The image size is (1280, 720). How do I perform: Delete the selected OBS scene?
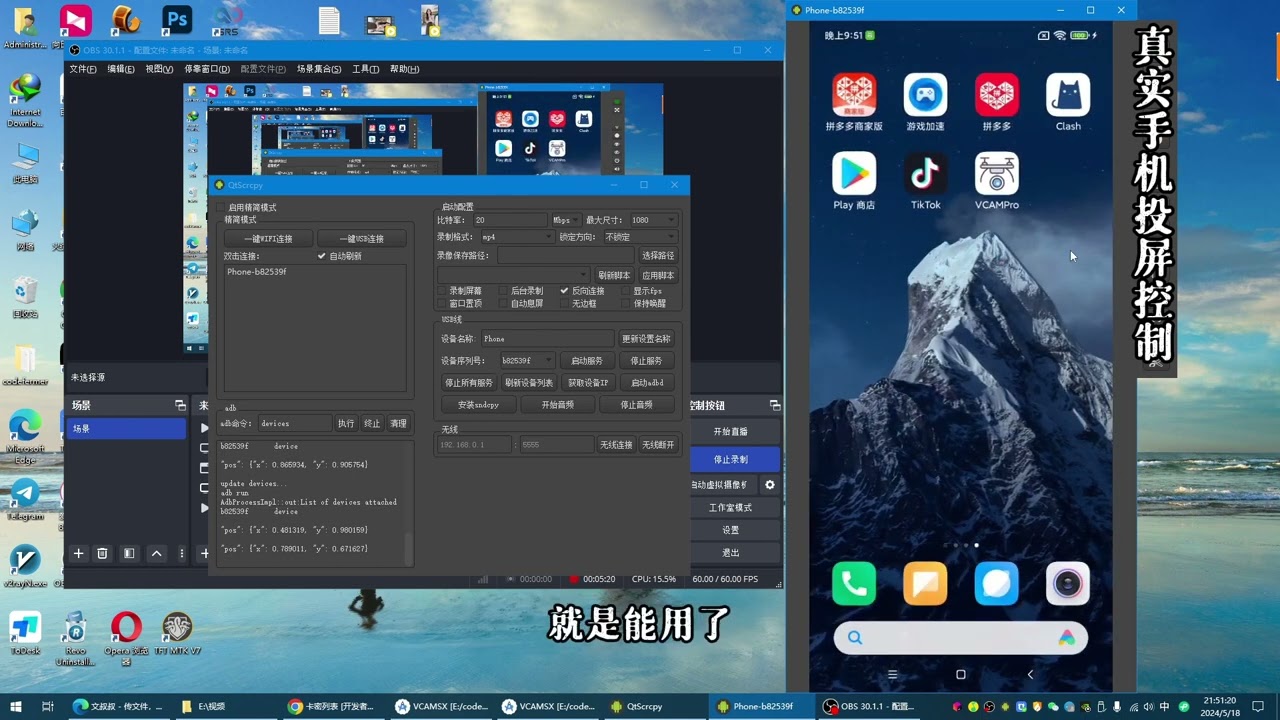102,553
